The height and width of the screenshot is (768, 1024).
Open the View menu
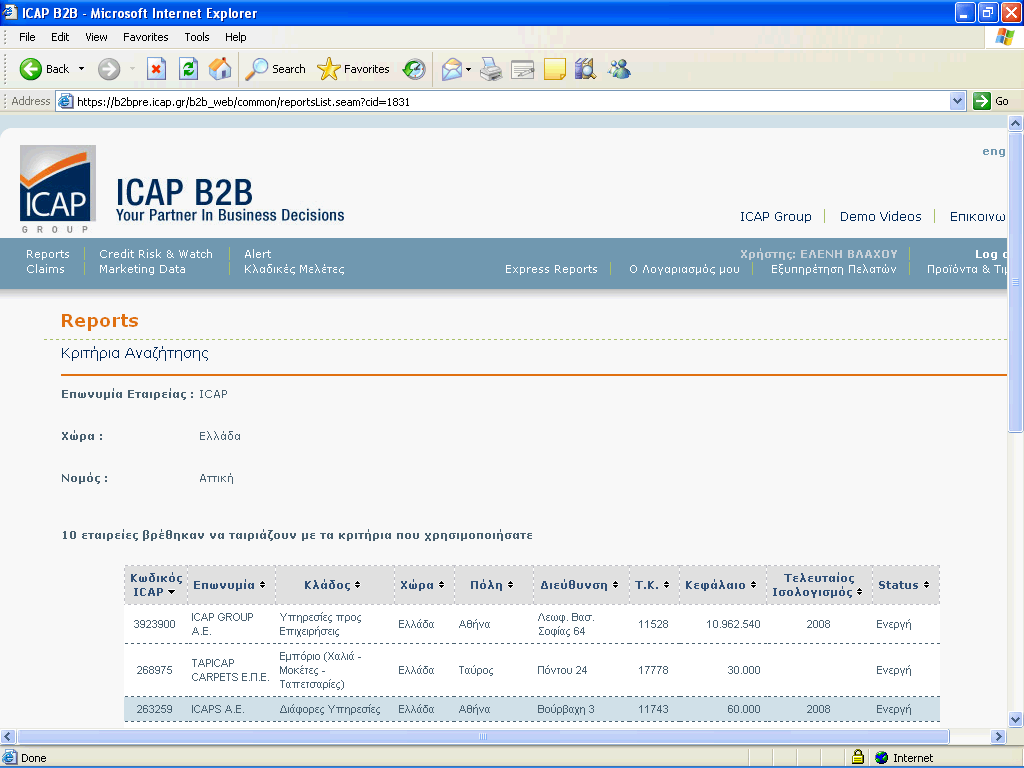(96, 37)
